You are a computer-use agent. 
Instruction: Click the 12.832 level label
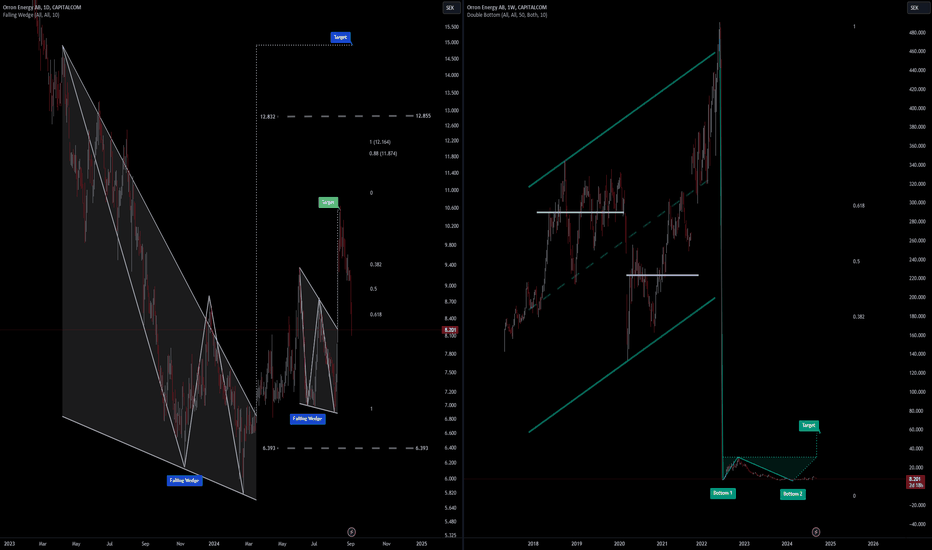click(268, 117)
